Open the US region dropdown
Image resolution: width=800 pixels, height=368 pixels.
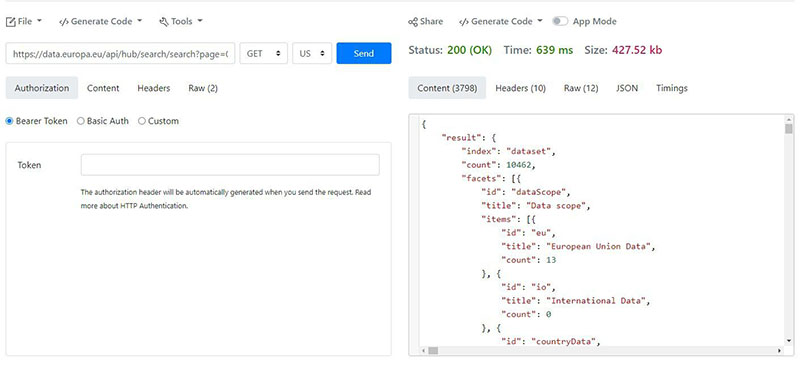tap(312, 53)
